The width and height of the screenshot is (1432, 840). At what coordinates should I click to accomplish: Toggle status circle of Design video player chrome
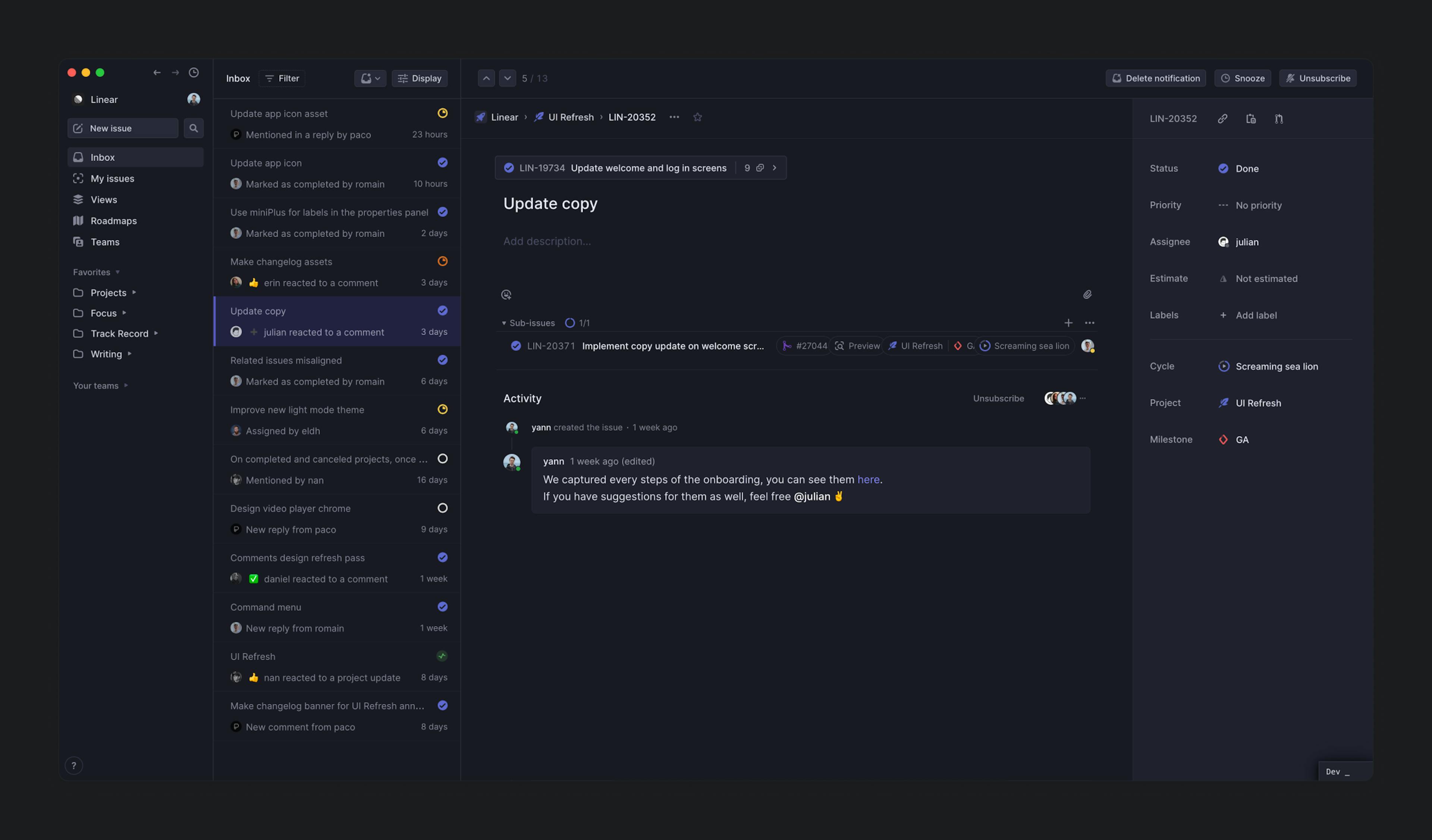442,508
